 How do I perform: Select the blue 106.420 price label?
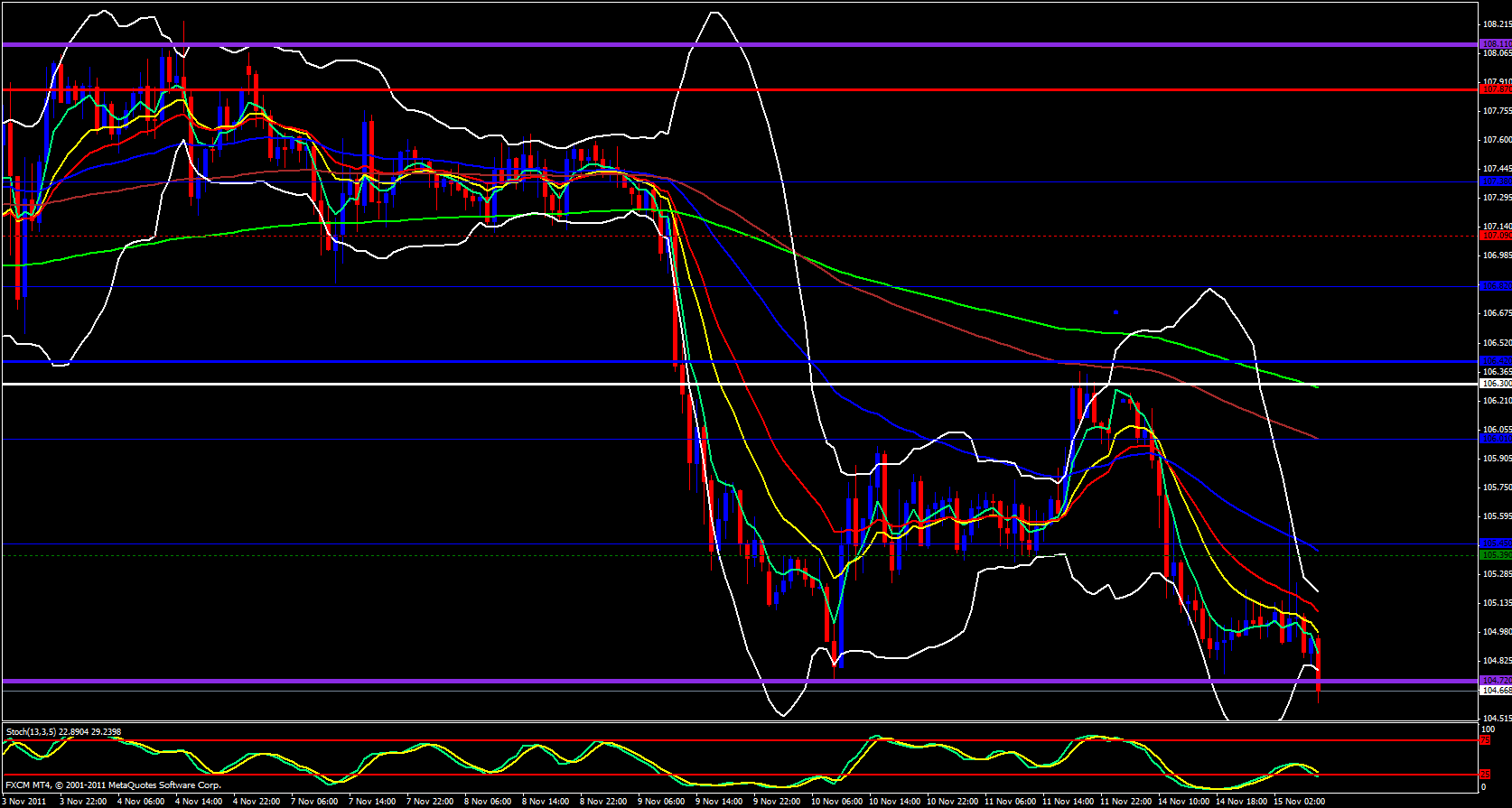click(x=1496, y=361)
